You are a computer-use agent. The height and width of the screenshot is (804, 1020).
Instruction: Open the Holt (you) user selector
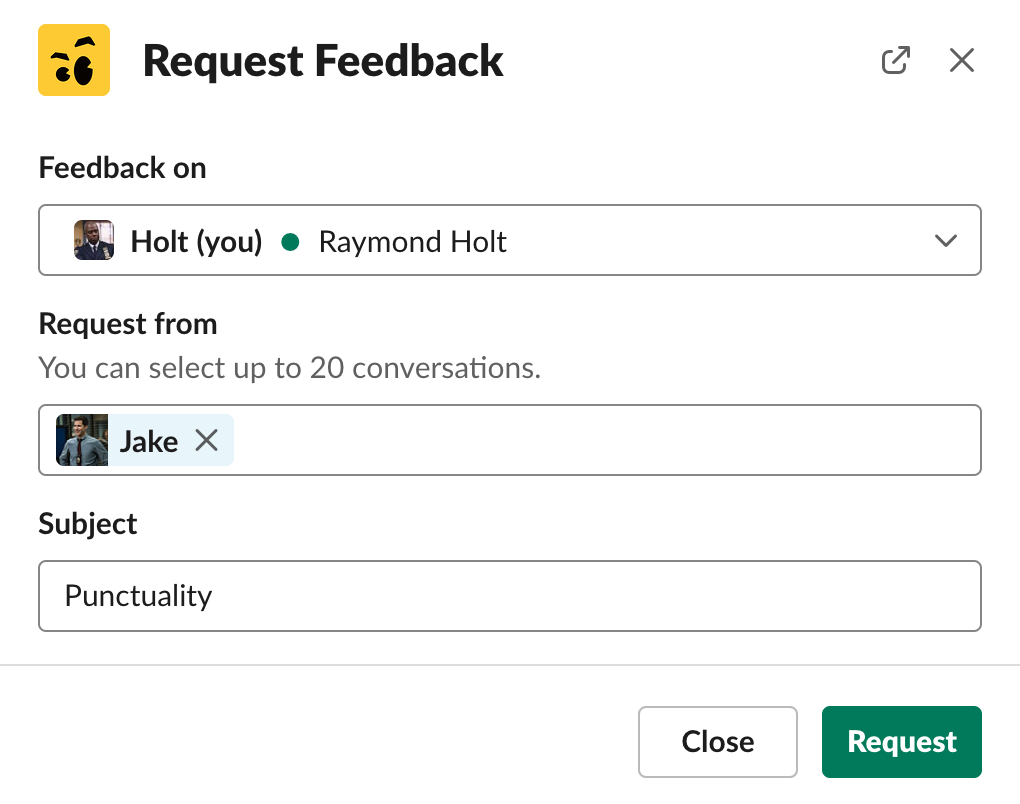click(x=509, y=240)
